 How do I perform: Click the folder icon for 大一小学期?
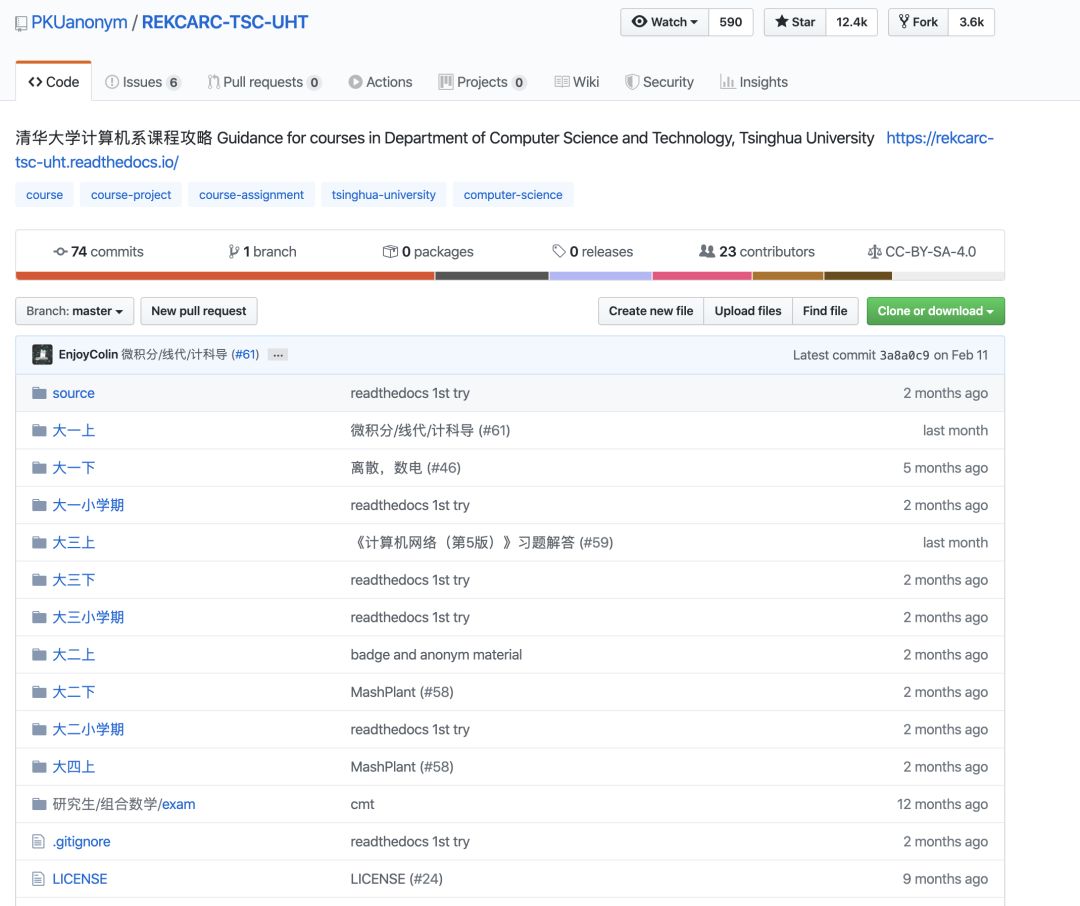point(39,505)
